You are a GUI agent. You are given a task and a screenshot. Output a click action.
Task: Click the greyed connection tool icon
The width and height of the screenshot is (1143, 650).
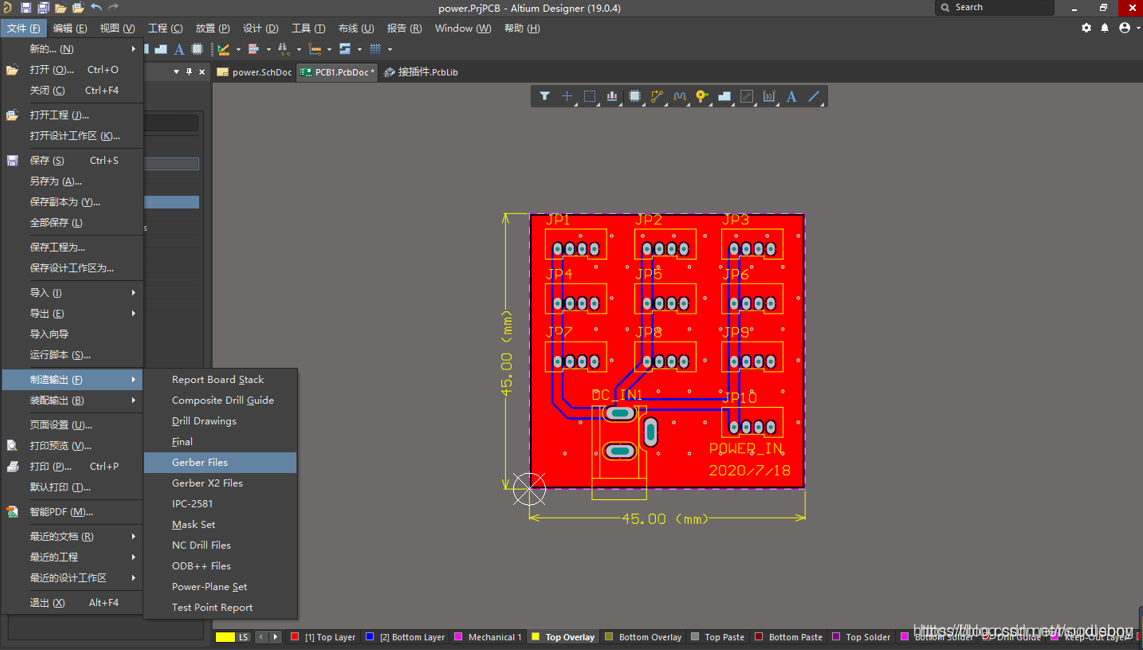coord(746,96)
